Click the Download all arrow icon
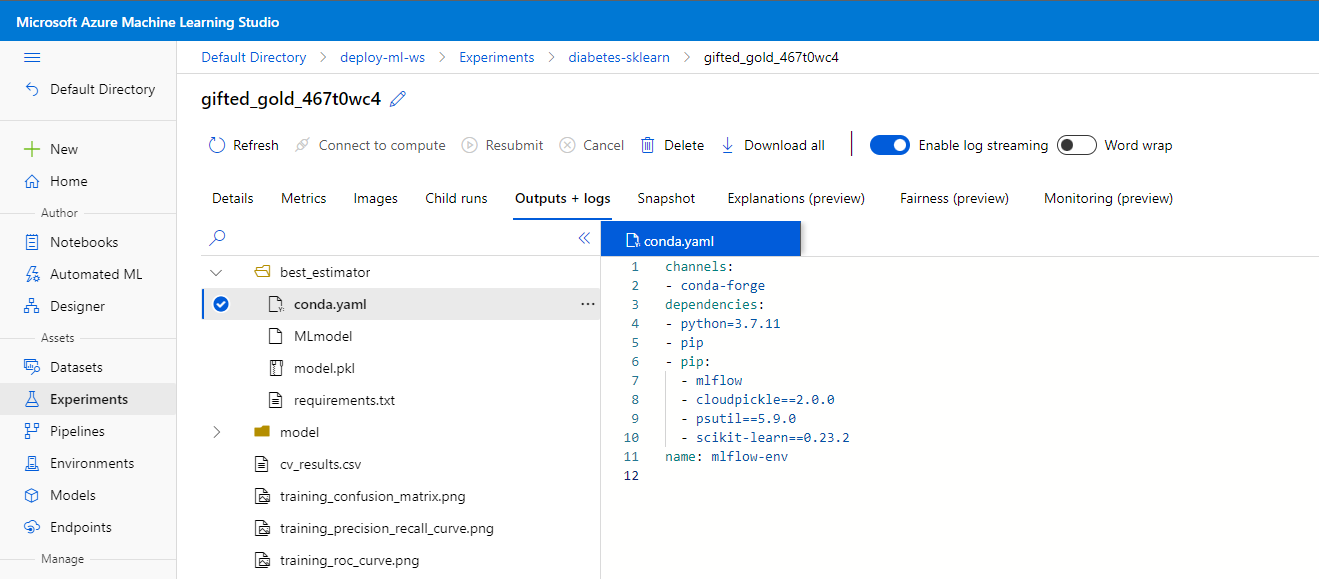 pyautogui.click(x=728, y=145)
